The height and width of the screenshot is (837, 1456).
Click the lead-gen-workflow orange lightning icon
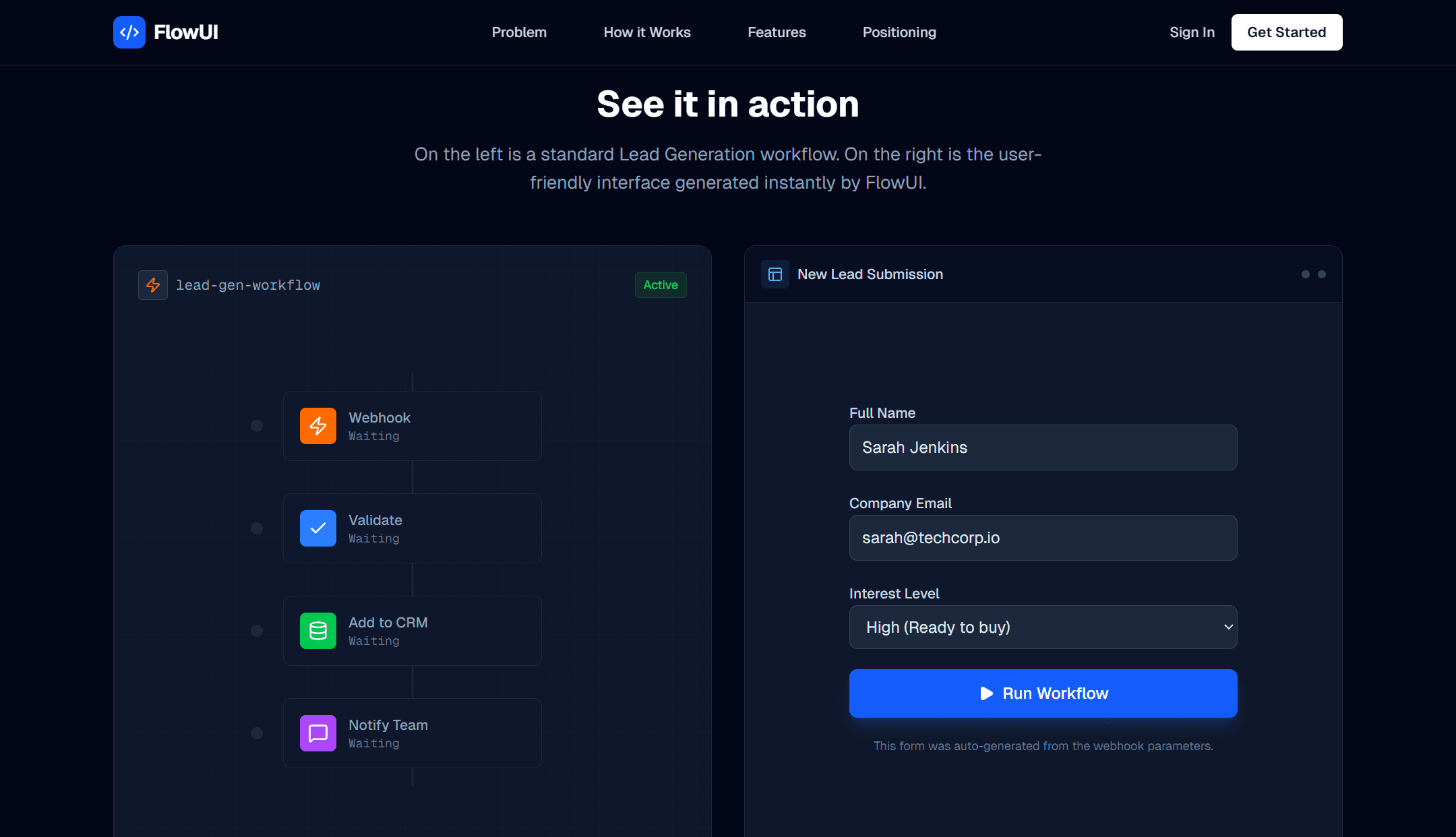point(152,285)
